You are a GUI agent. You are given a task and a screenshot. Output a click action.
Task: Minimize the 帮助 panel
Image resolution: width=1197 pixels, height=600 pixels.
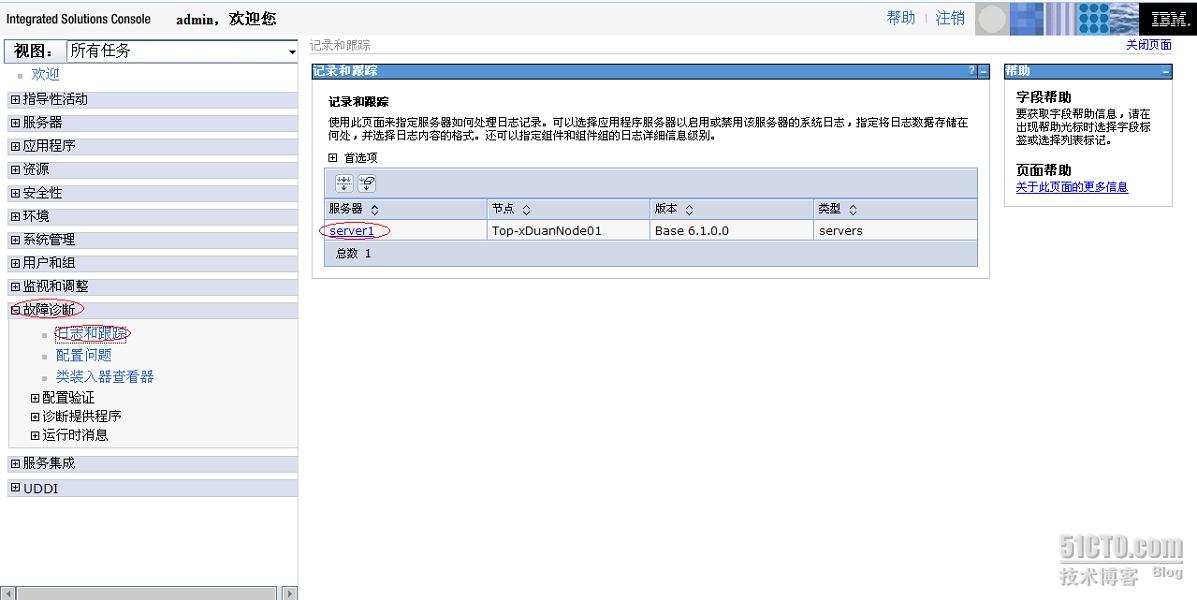[1164, 71]
